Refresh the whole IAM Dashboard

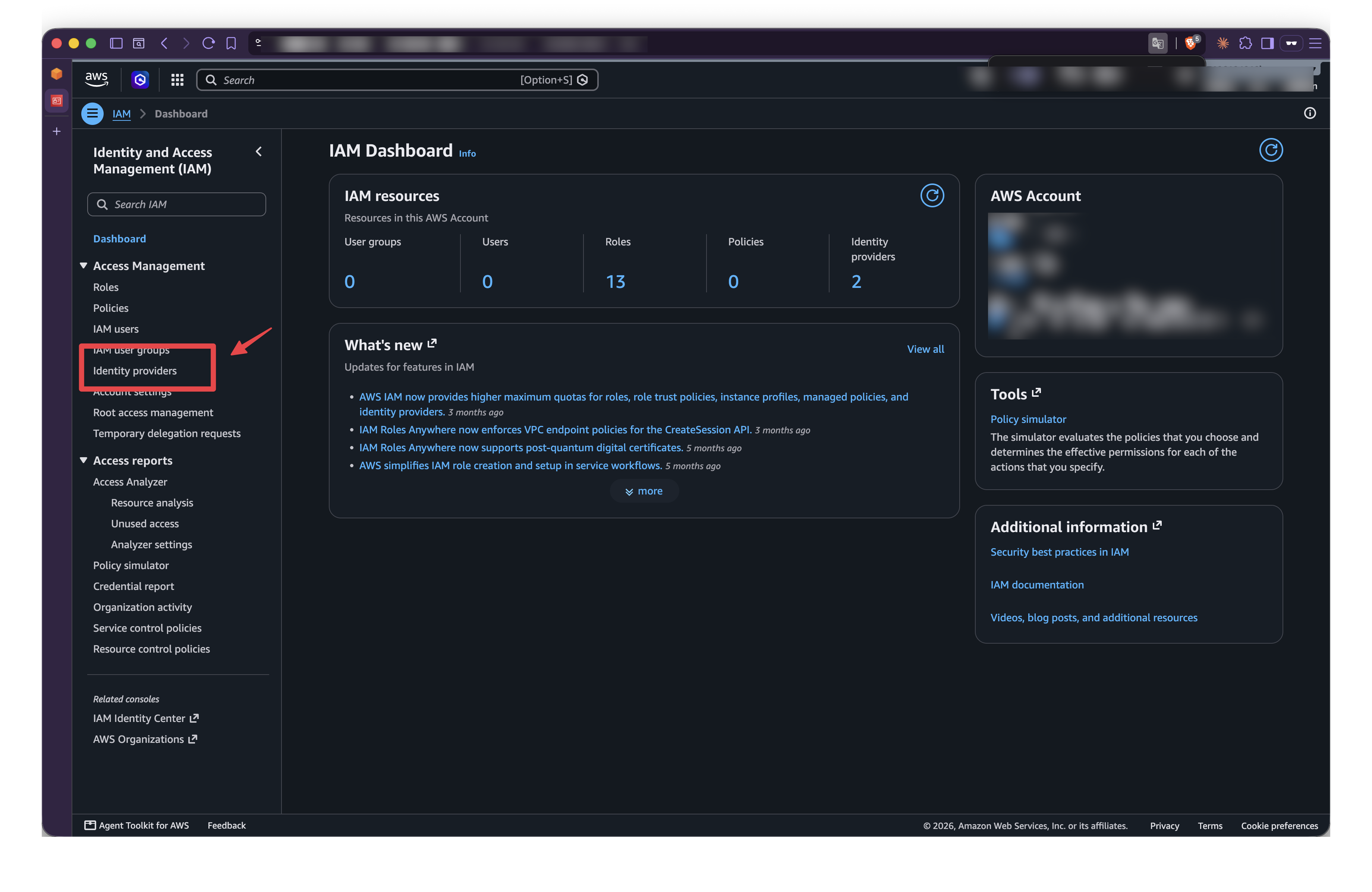(1271, 151)
